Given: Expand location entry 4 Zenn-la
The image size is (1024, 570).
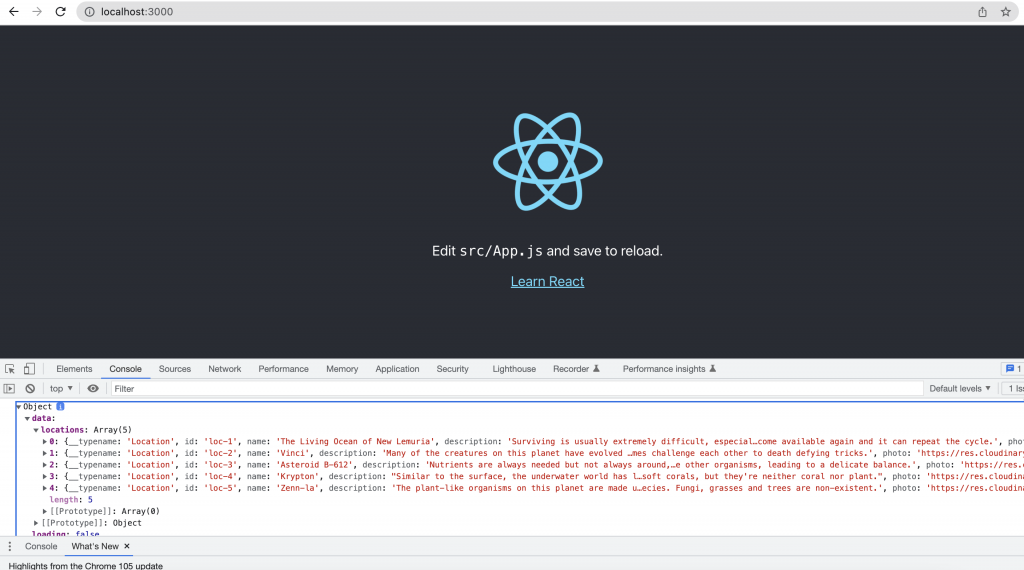Looking at the screenshot, I should coord(45,488).
